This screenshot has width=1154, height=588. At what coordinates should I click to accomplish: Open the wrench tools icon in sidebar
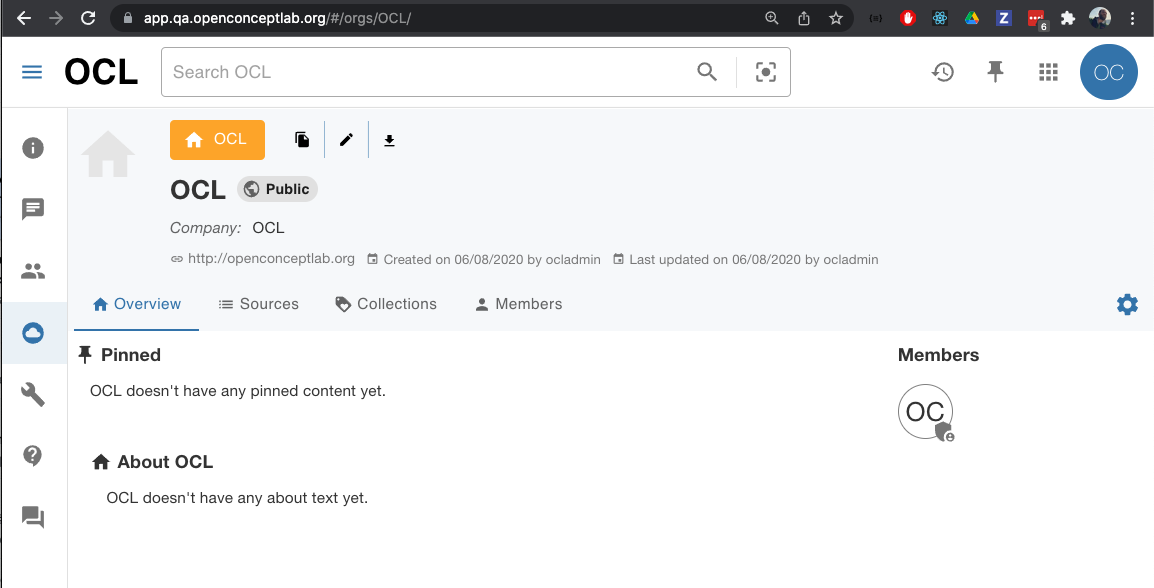tap(33, 394)
